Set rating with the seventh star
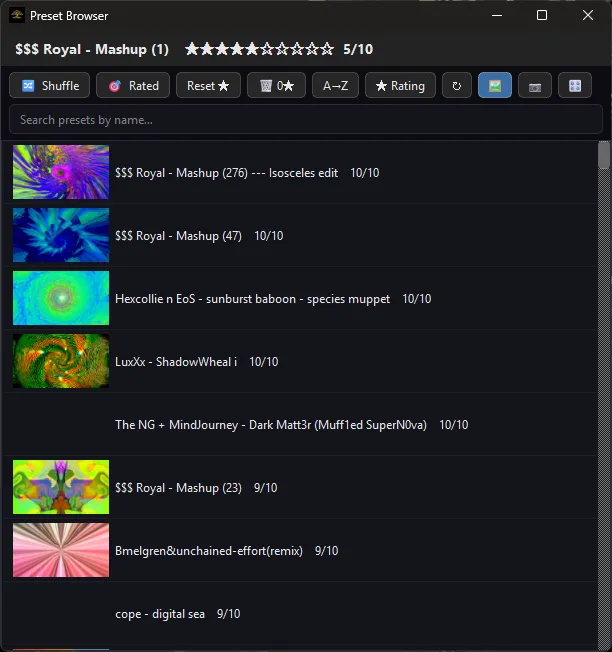612x652 pixels. (282, 49)
